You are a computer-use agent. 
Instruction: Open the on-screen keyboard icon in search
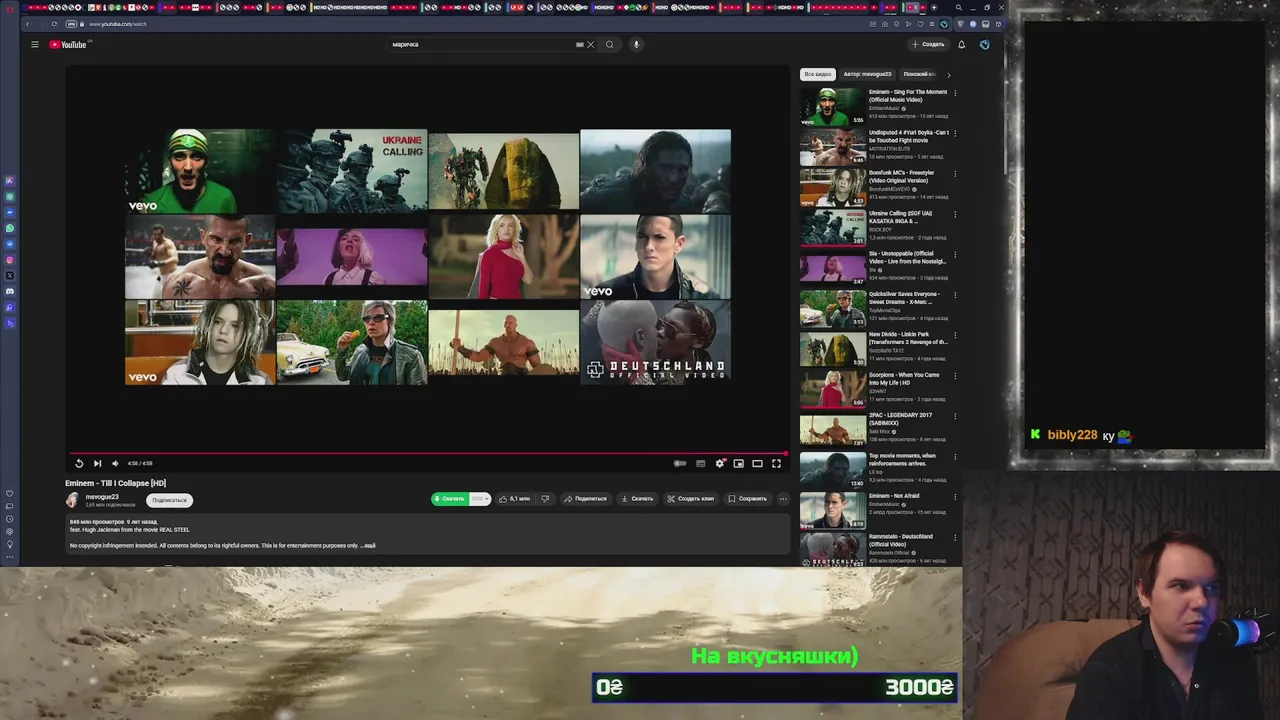[x=580, y=44]
